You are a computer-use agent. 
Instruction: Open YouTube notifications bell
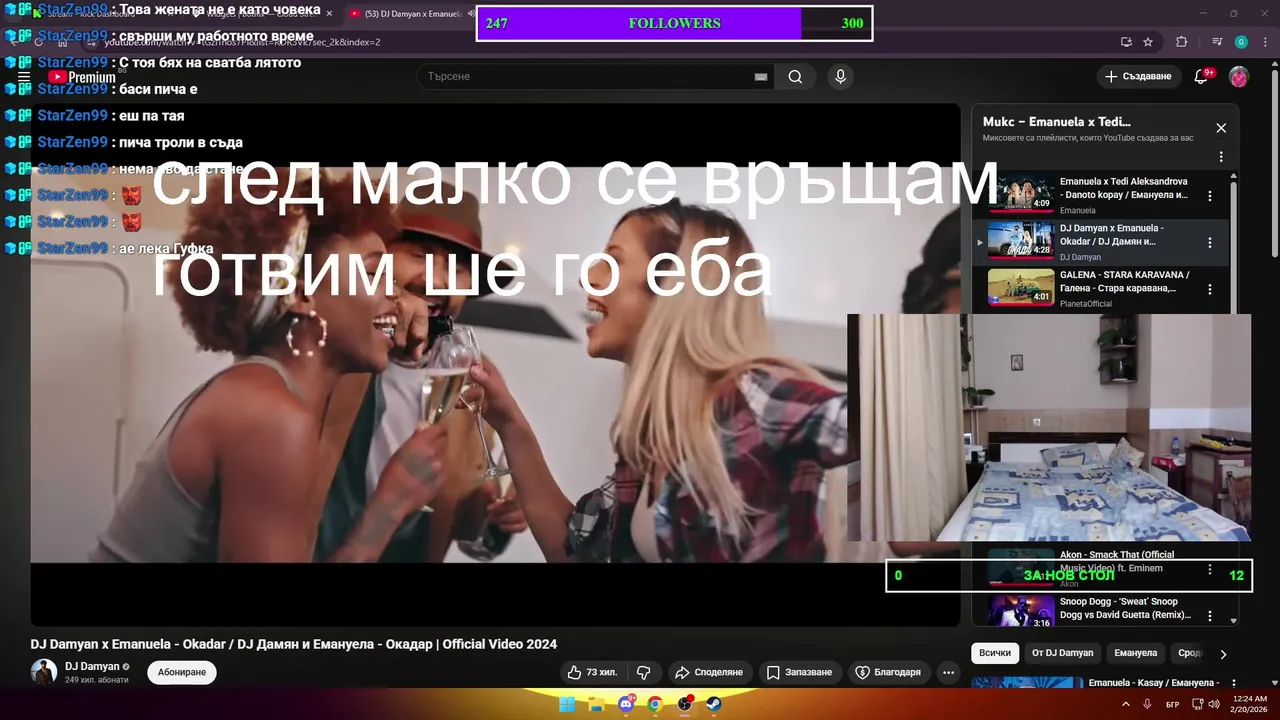tap(1202, 76)
